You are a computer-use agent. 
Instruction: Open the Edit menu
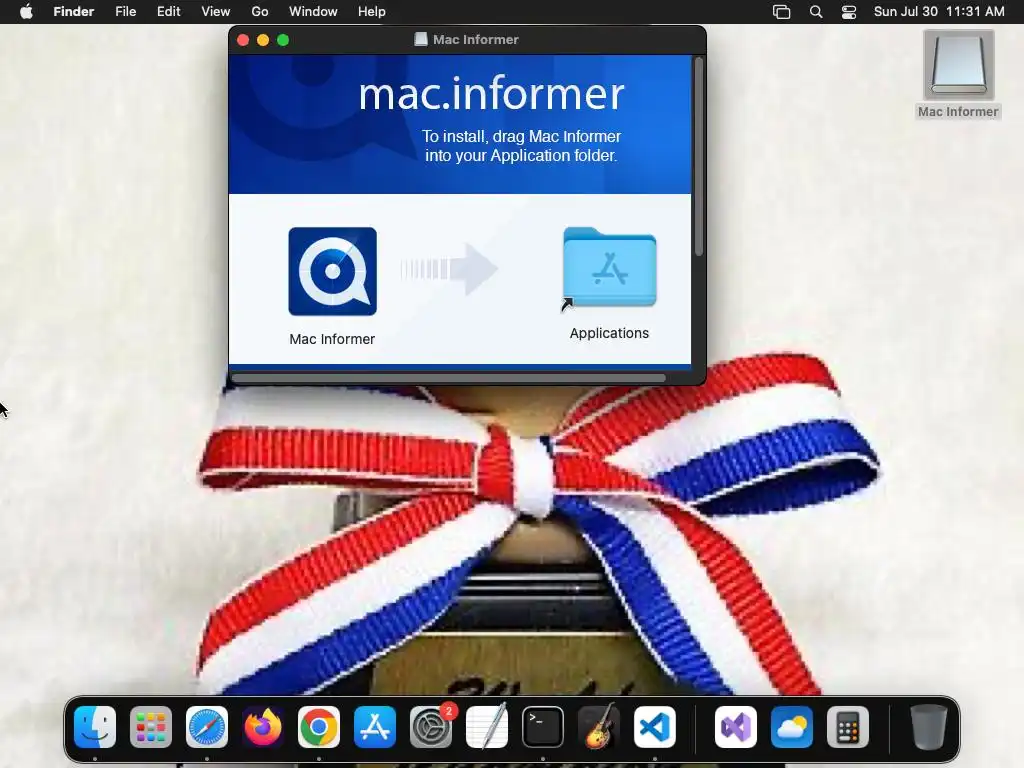(x=168, y=12)
